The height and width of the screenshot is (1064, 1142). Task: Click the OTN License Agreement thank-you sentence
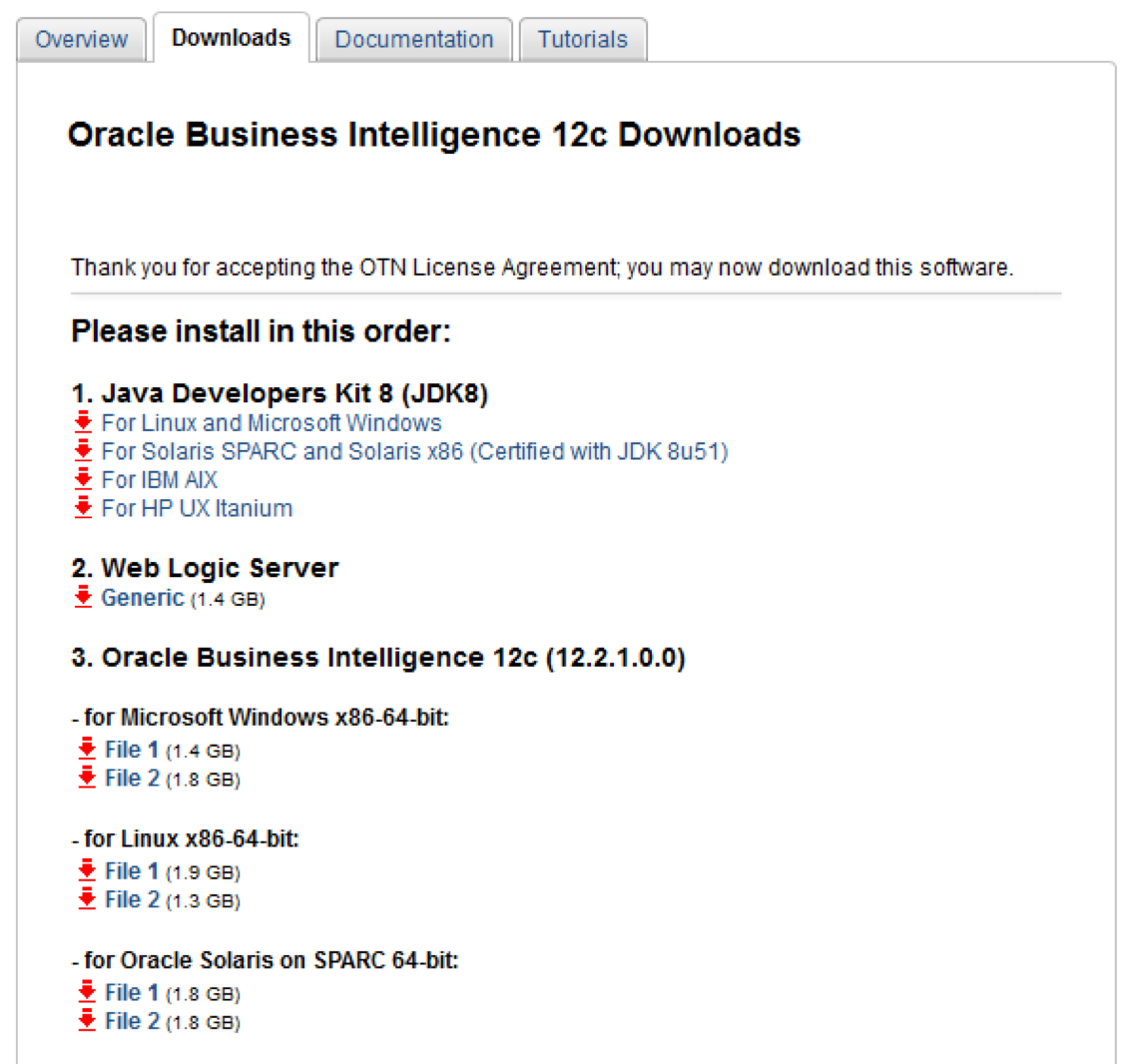[542, 267]
